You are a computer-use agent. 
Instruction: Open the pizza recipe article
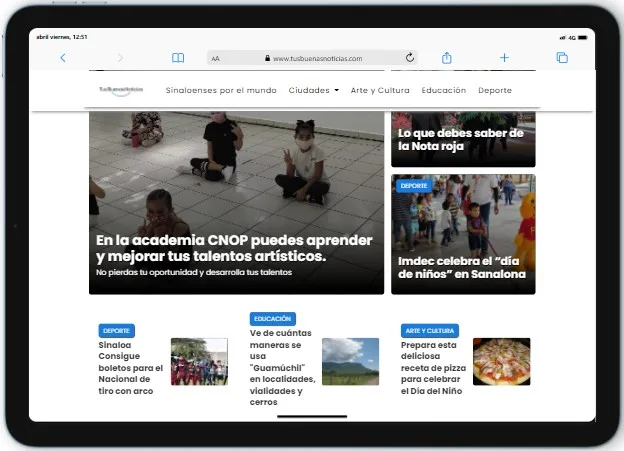(433, 368)
